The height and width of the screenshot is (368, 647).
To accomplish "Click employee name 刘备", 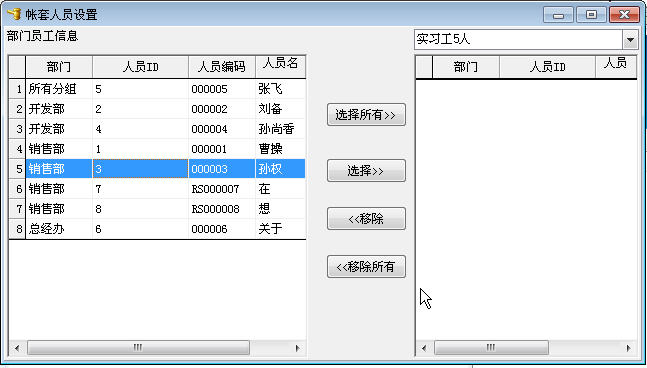I will [281, 109].
